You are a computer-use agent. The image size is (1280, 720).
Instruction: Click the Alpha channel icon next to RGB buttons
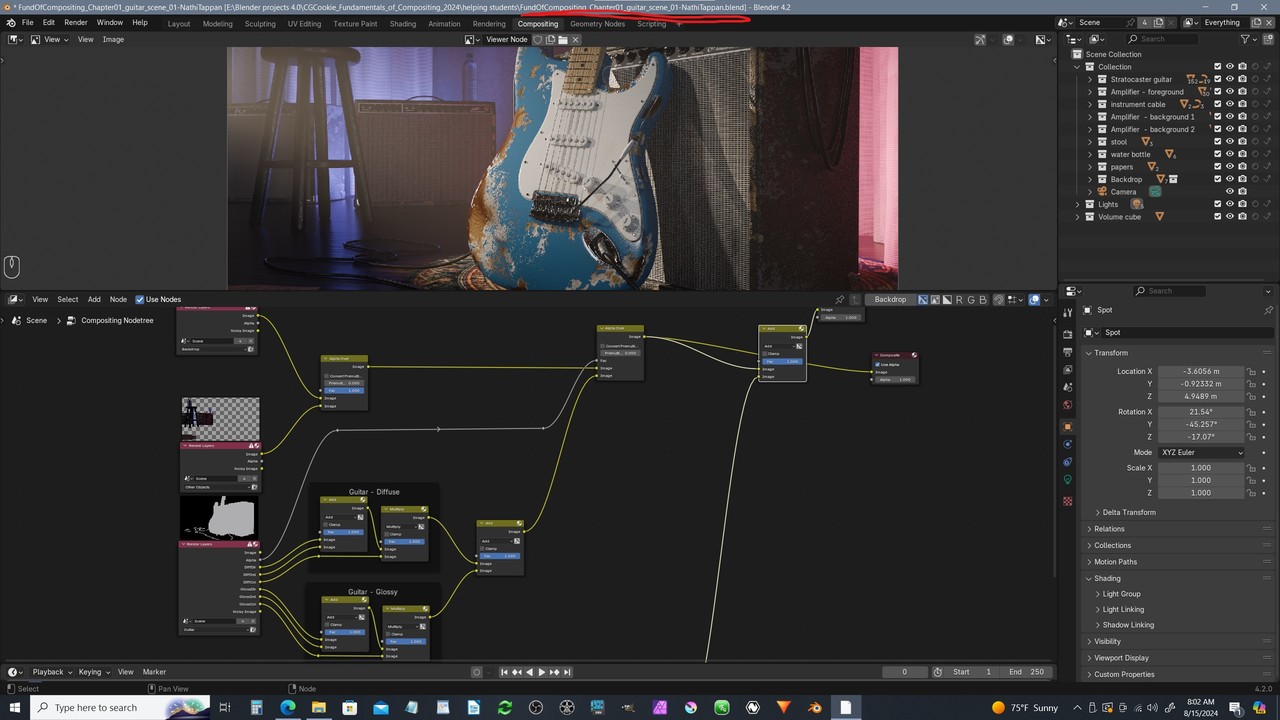click(947, 299)
